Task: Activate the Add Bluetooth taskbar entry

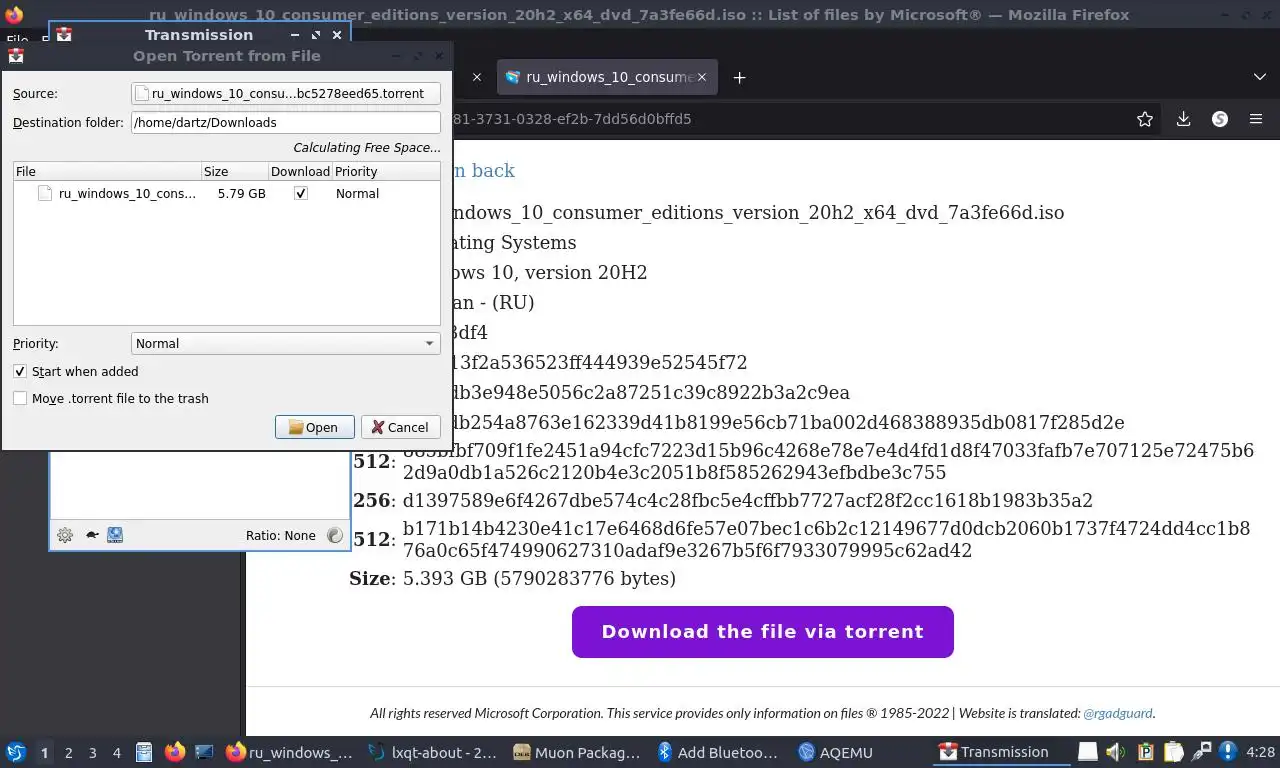Action: [x=719, y=752]
